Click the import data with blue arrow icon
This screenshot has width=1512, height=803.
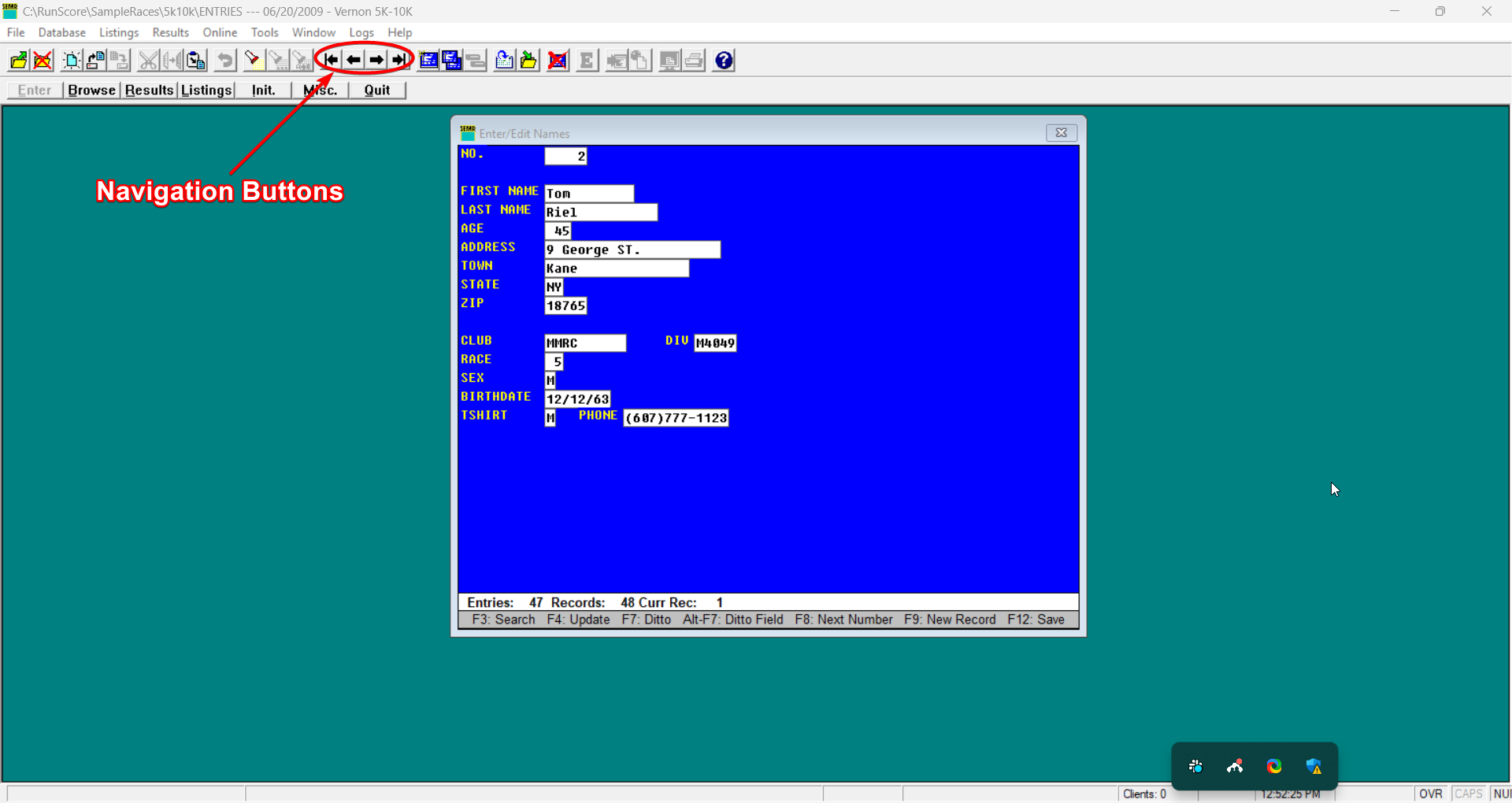pyautogui.click(x=505, y=61)
